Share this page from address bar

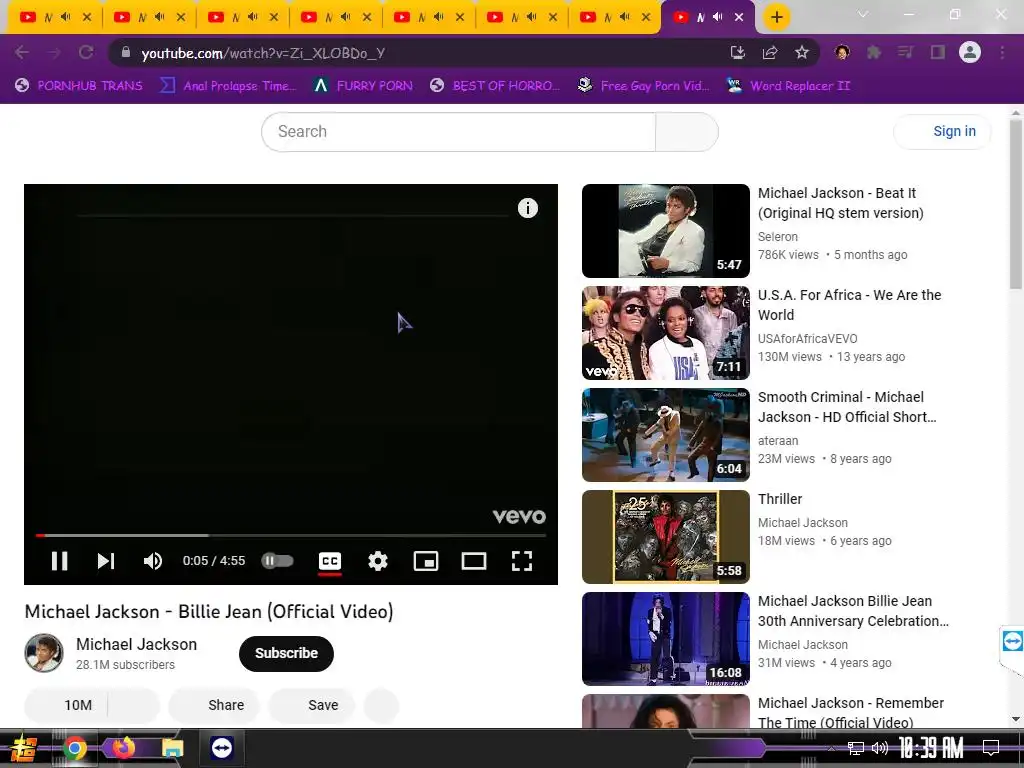pyautogui.click(x=770, y=53)
